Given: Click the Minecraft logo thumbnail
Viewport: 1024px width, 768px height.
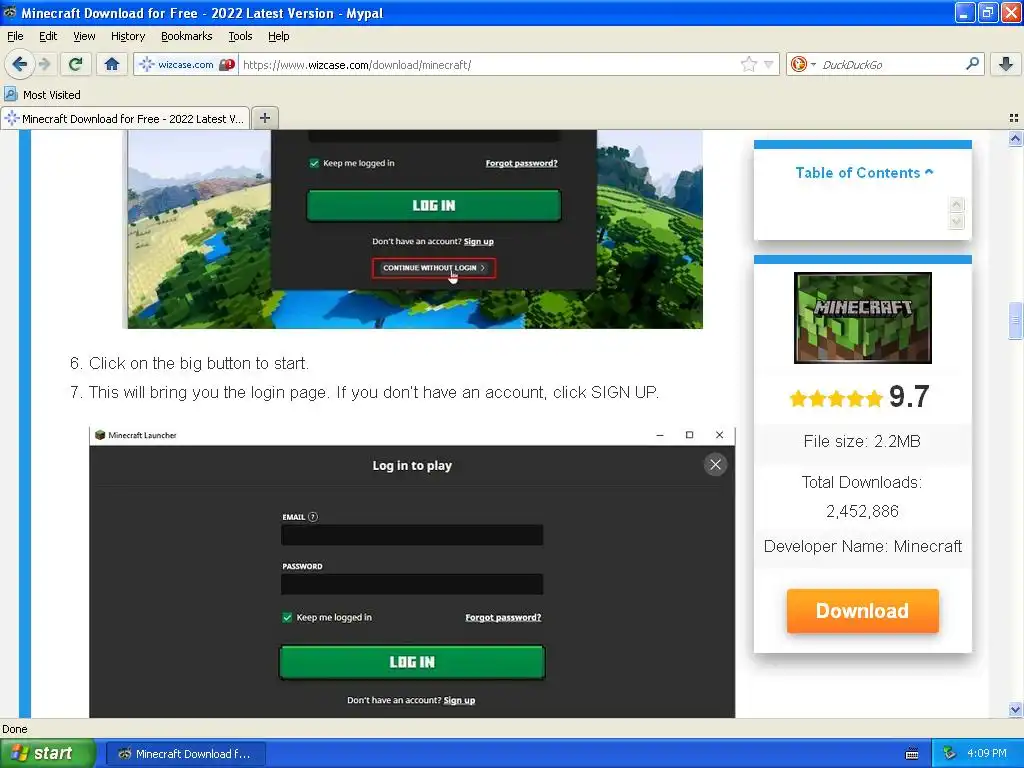Looking at the screenshot, I should [862, 317].
